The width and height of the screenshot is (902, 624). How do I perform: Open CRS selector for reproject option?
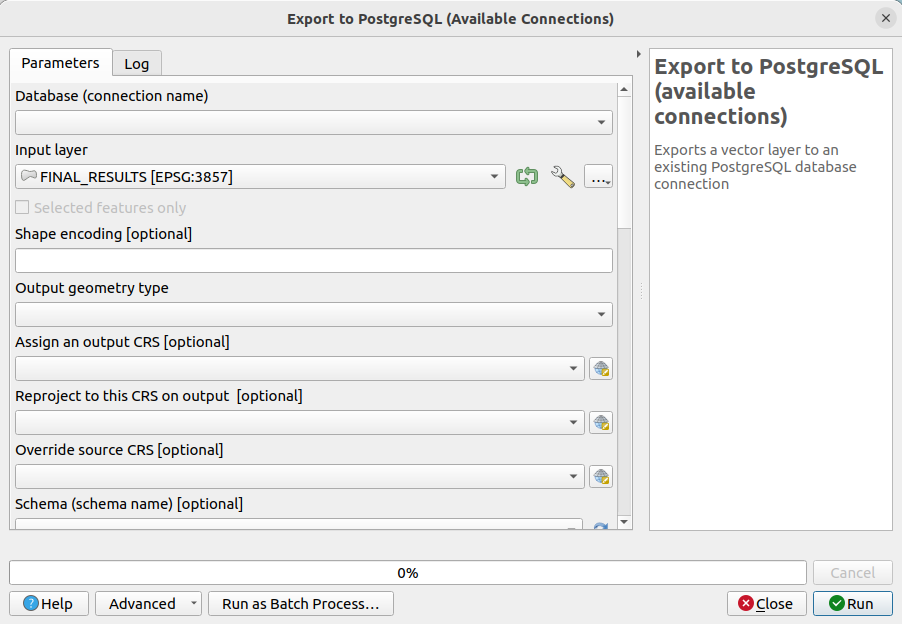601,422
